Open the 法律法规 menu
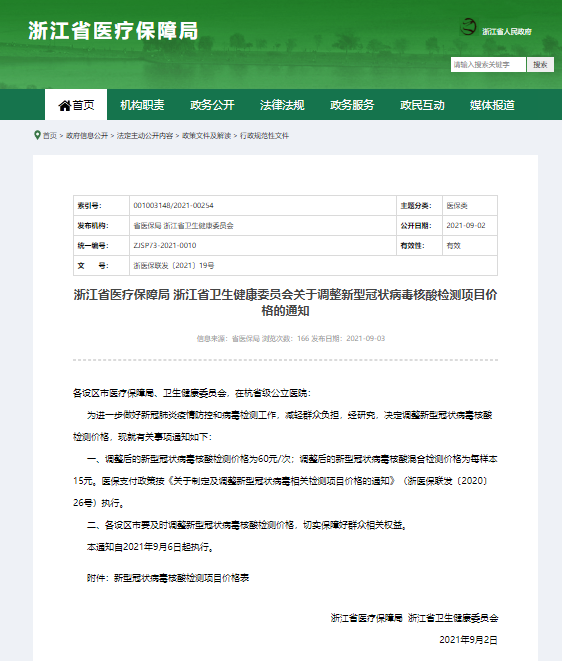 point(282,105)
